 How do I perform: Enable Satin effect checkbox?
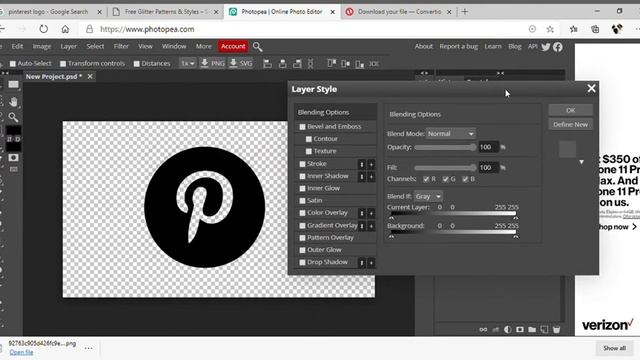click(302, 201)
